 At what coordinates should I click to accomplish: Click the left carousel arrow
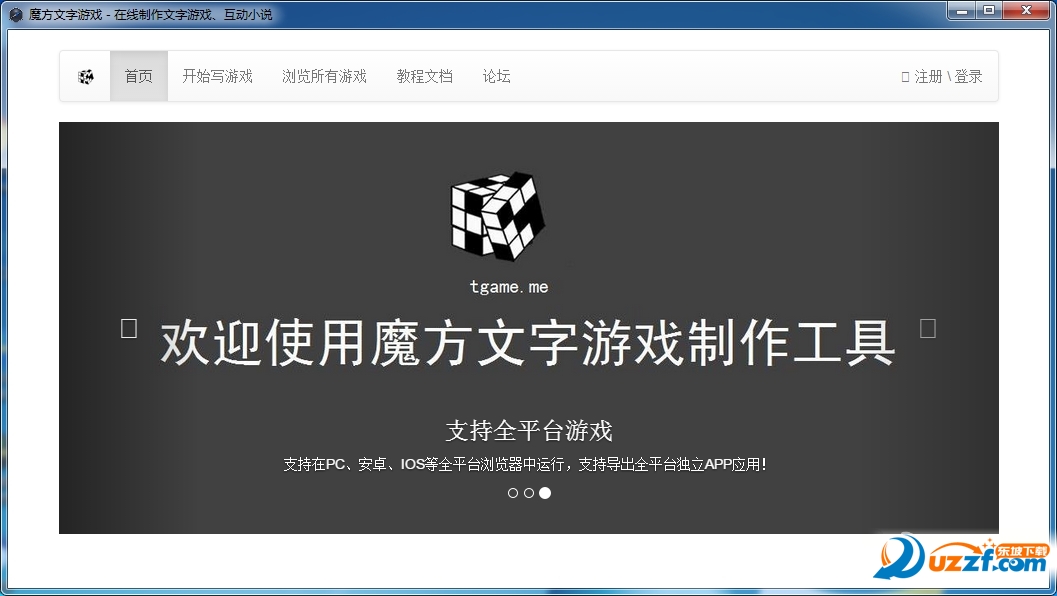pyautogui.click(x=128, y=327)
